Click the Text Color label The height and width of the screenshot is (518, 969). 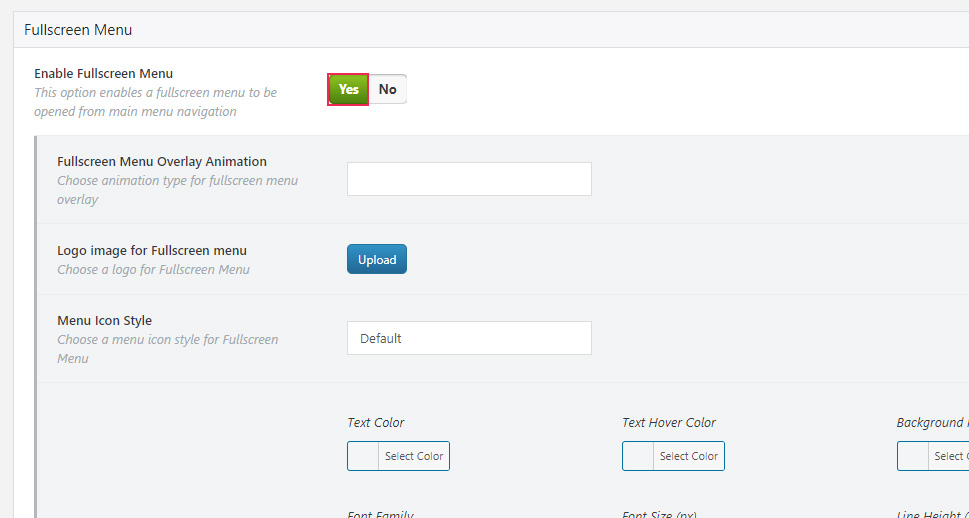(376, 423)
